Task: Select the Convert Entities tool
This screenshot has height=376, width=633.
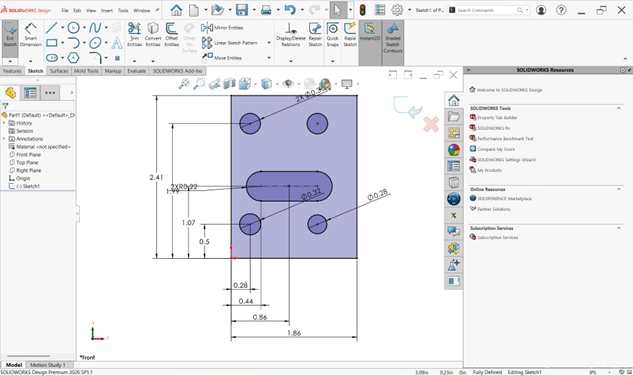Action: [x=153, y=35]
